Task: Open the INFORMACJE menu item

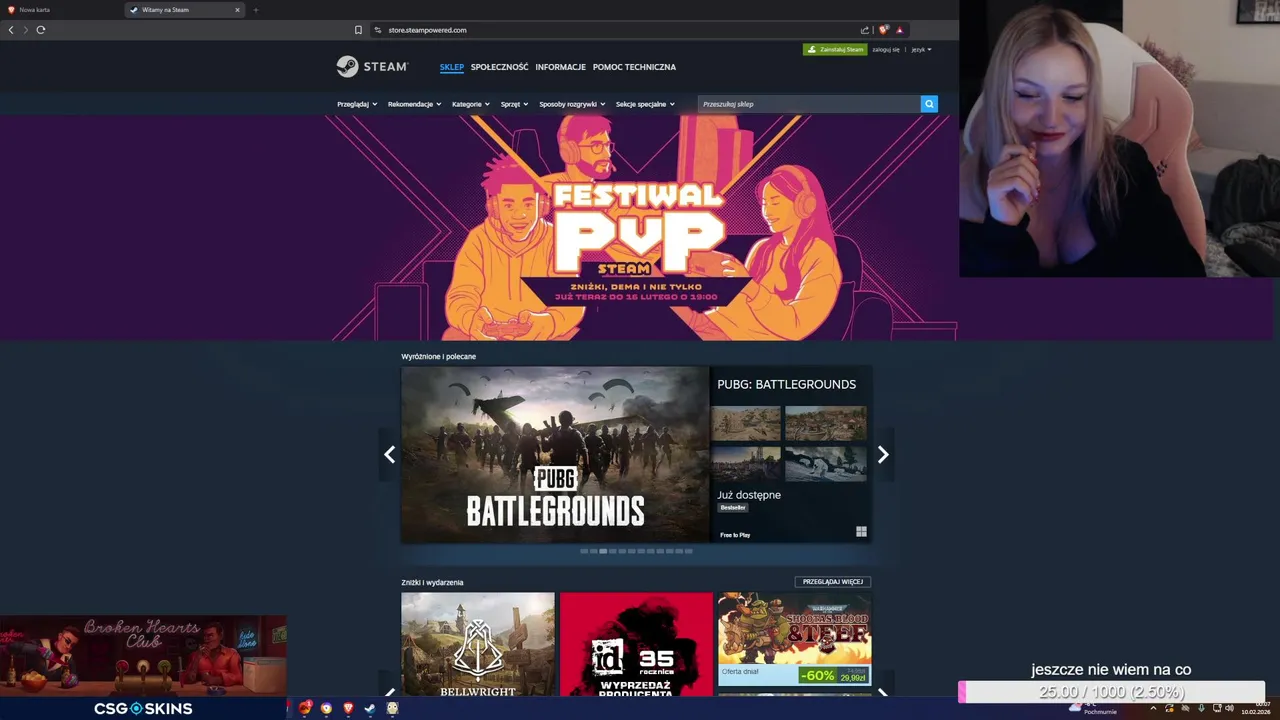Action: (x=560, y=67)
